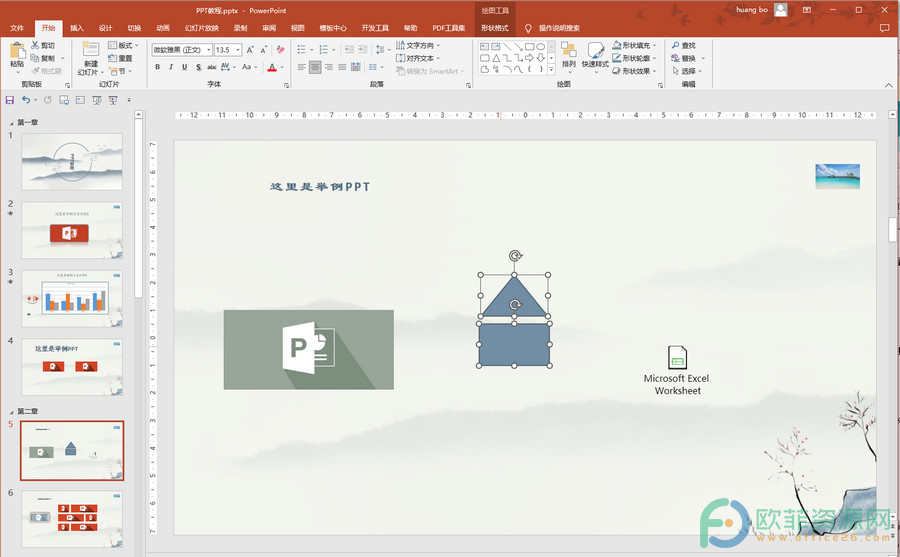Toggle underline formatting

tap(184, 67)
